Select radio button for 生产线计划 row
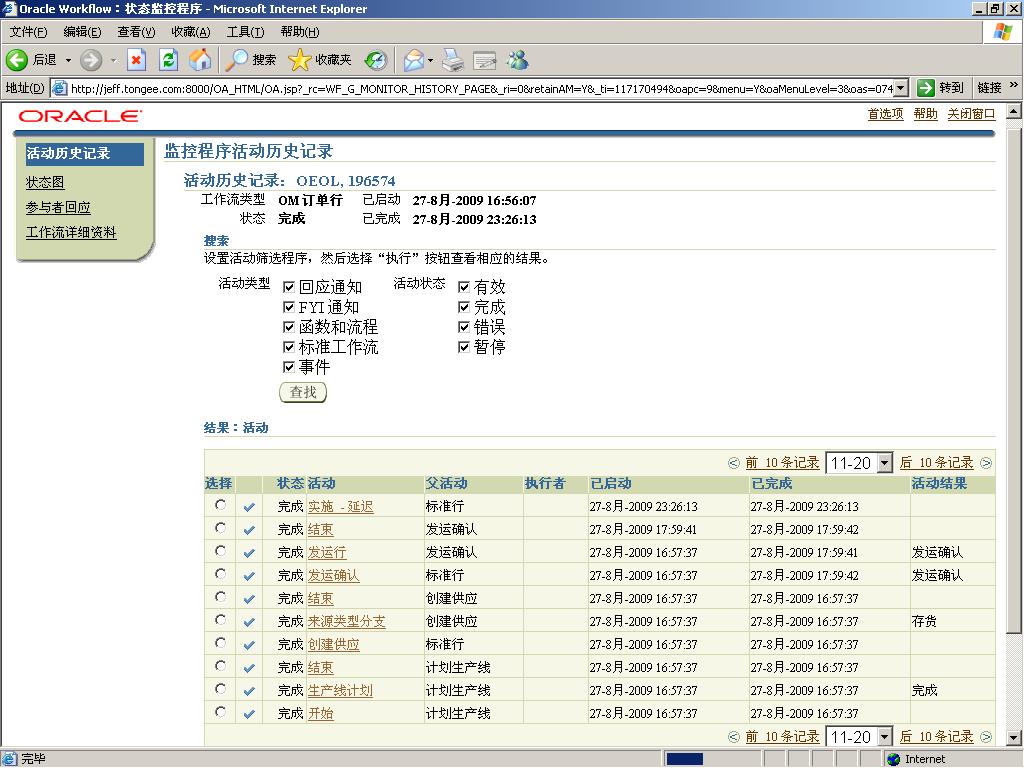Viewport: 1024px width, 768px height. tap(220, 689)
